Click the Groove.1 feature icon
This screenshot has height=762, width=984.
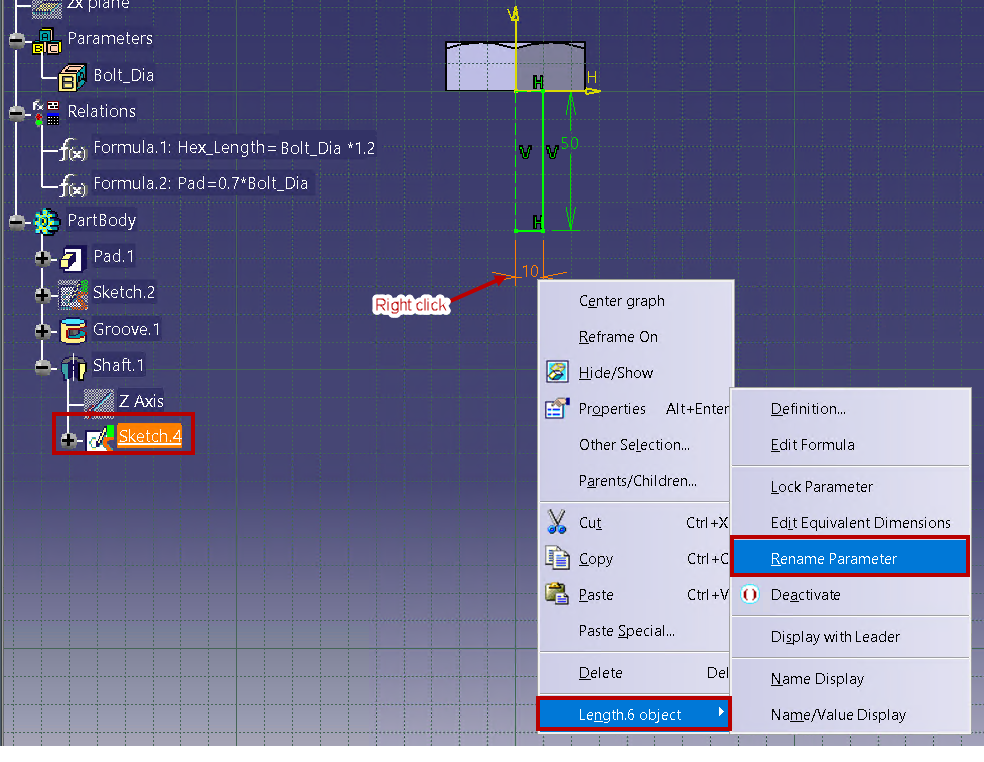point(73,330)
